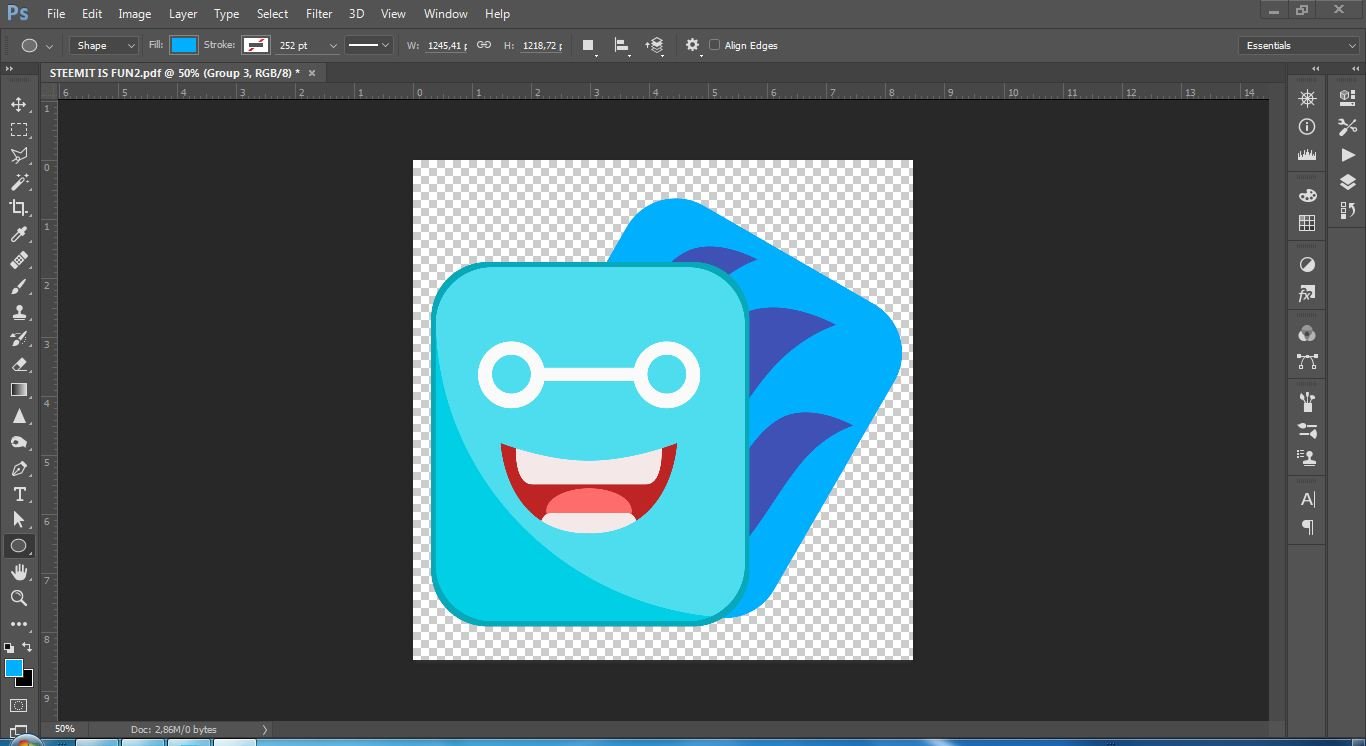Select the Rectangular Marquee tool
Screen dimensions: 1366x746
19,130
